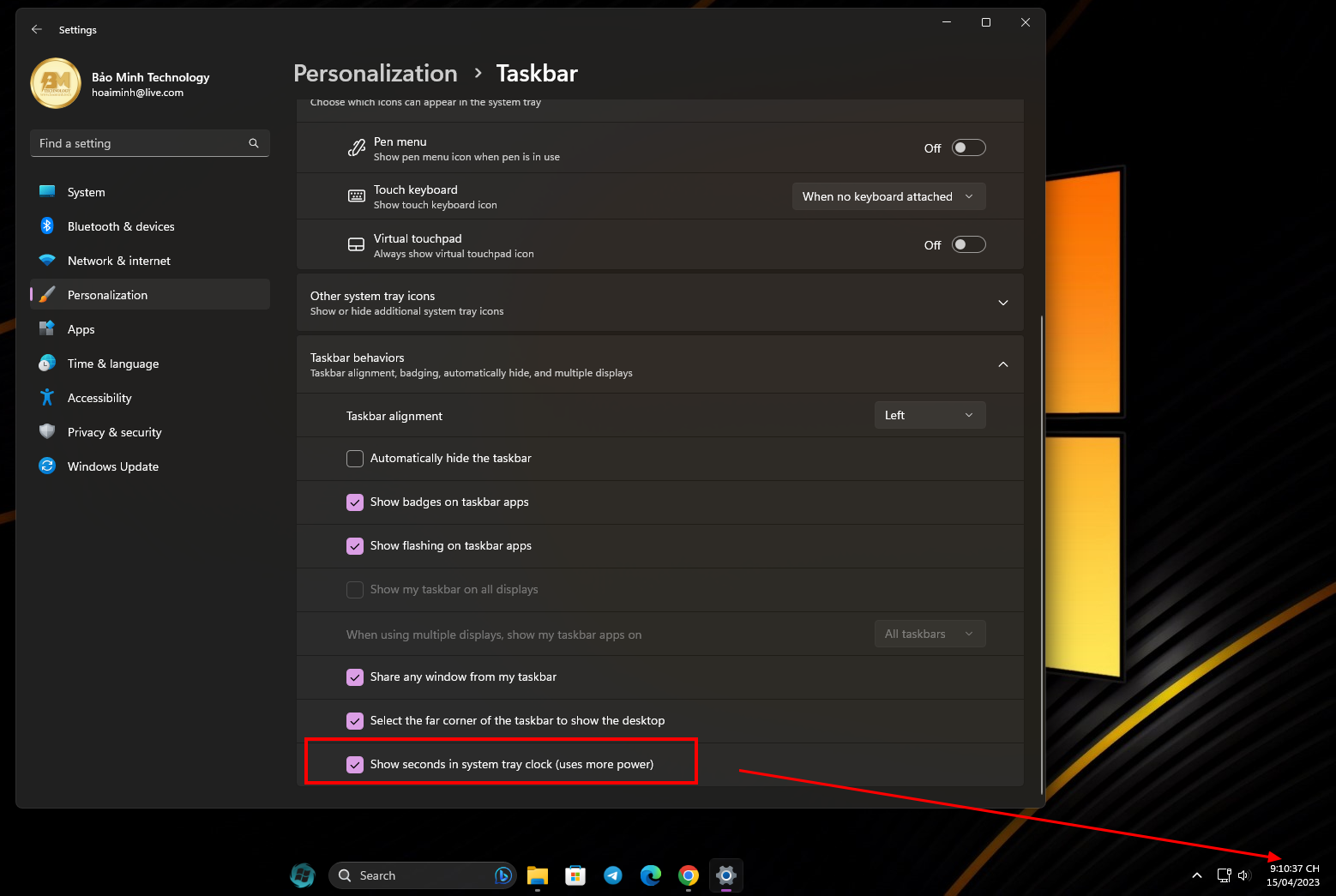Expand Other system tray icons section
Image resolution: width=1336 pixels, height=896 pixels.
point(660,303)
